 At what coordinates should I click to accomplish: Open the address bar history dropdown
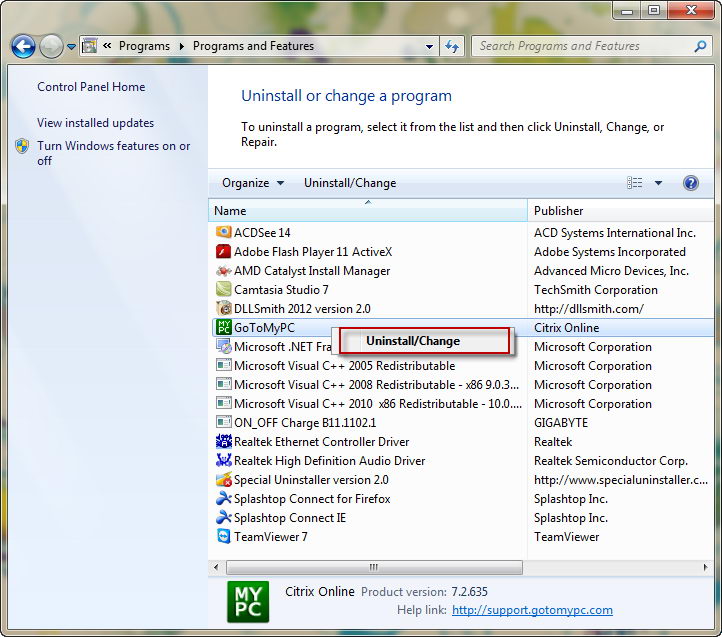coord(429,47)
